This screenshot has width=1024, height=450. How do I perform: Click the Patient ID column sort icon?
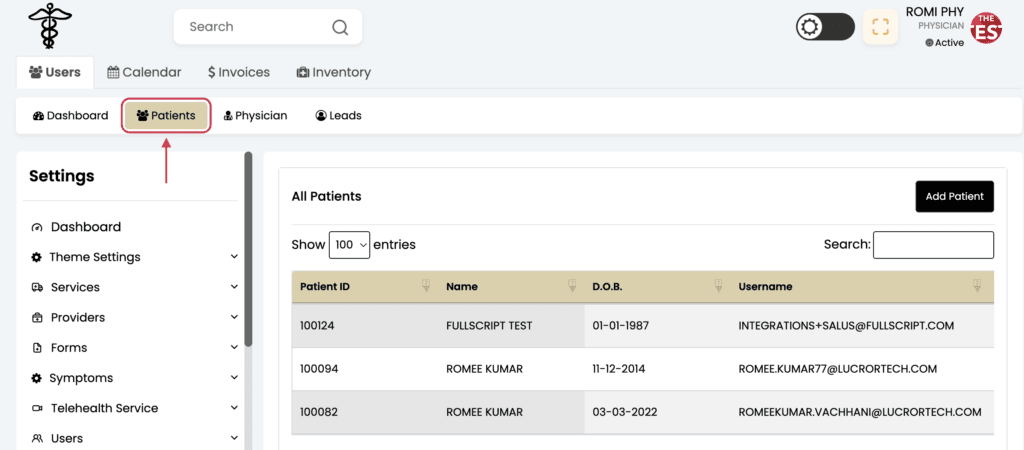click(426, 285)
